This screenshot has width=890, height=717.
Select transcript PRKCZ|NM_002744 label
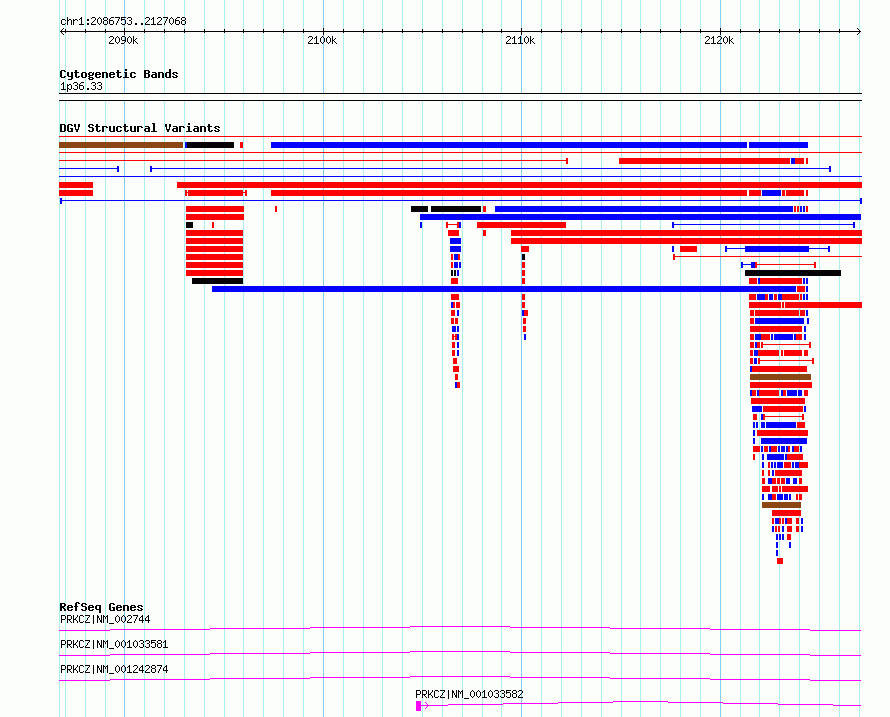[x=105, y=619]
